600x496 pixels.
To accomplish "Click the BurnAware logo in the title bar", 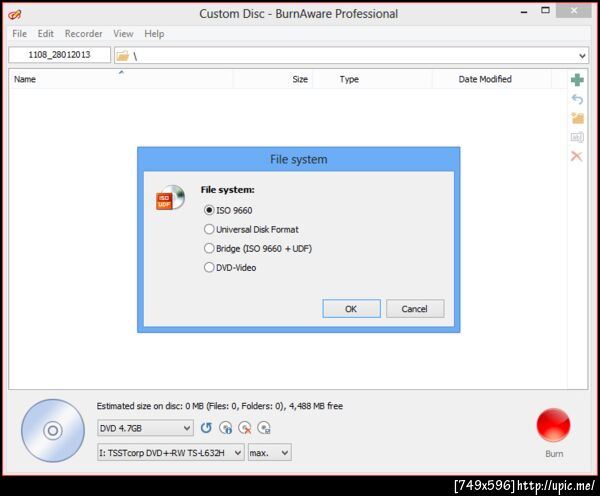I will point(15,15).
